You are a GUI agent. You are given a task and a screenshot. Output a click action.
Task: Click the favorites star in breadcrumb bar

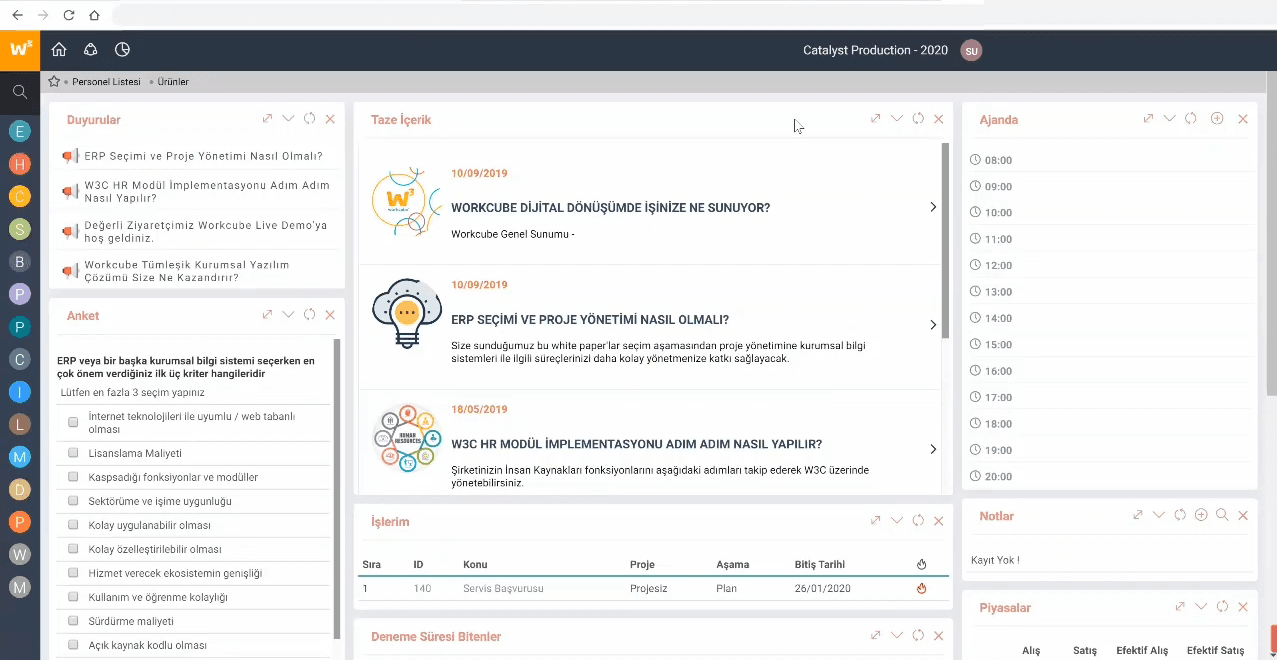(55, 81)
